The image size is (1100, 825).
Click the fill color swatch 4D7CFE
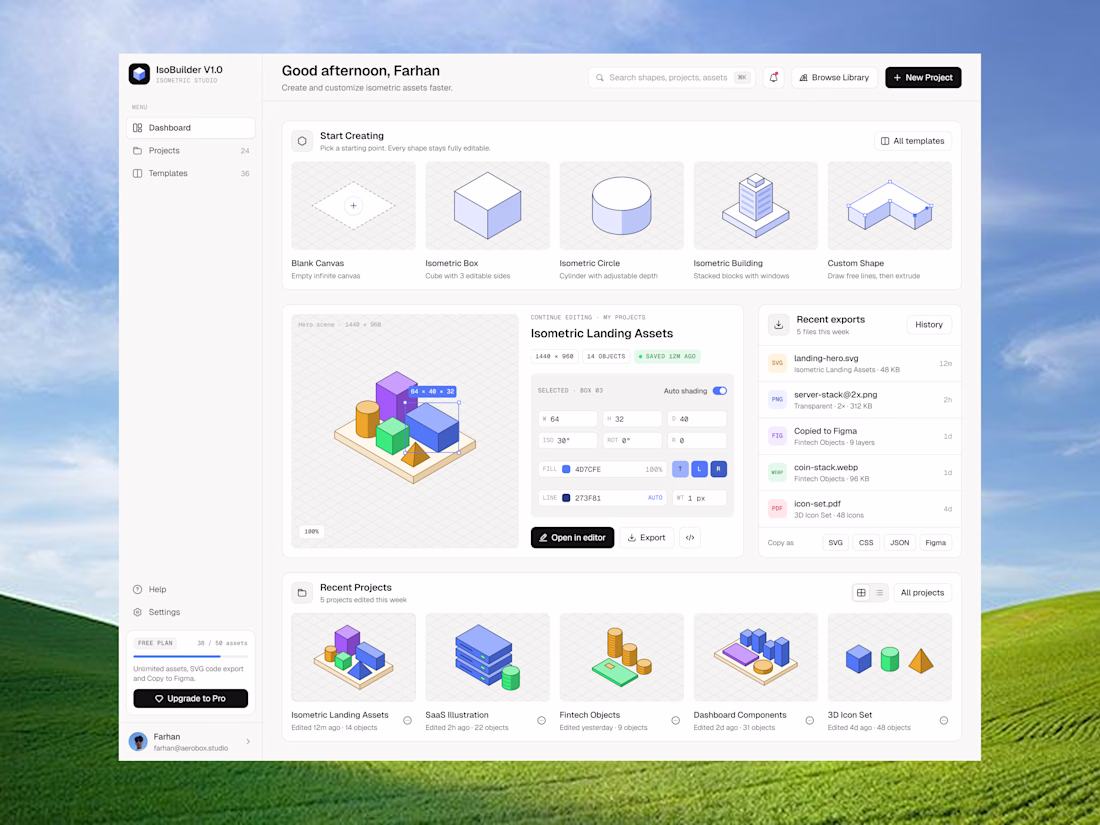tap(566, 469)
